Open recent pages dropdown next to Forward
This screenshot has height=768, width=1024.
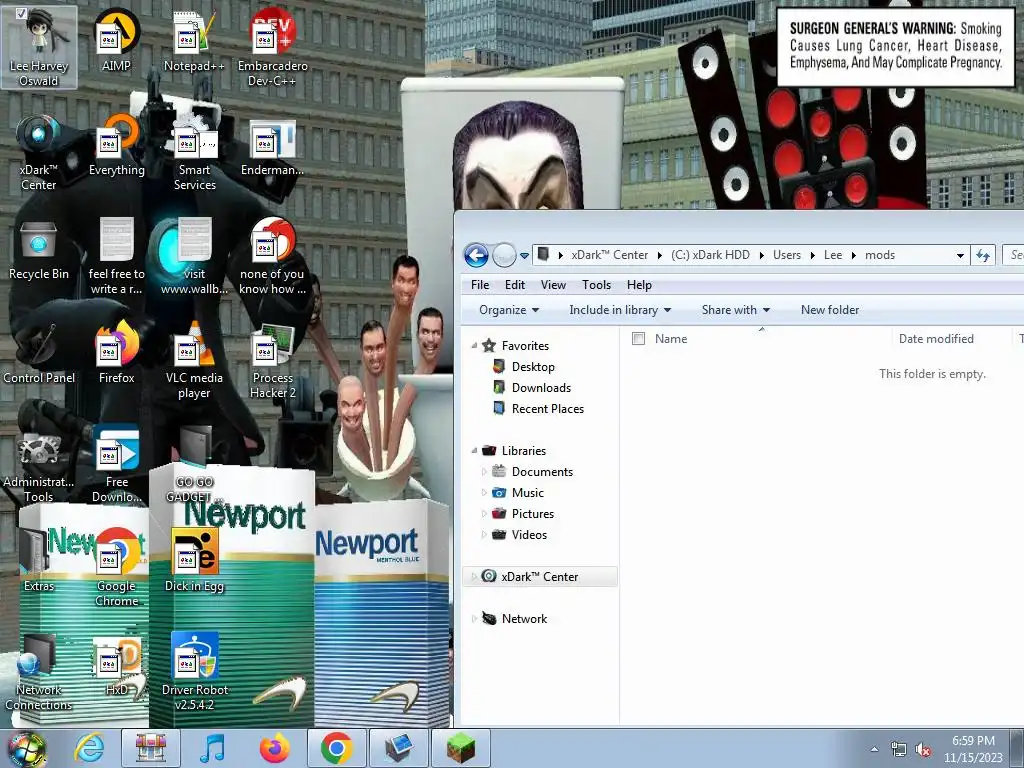click(524, 256)
